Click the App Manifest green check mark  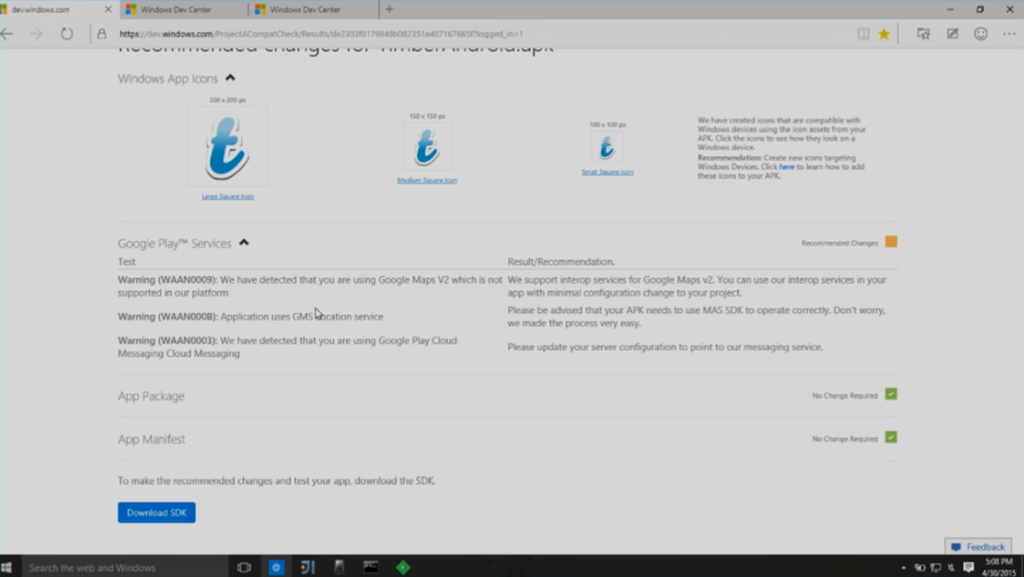click(891, 437)
